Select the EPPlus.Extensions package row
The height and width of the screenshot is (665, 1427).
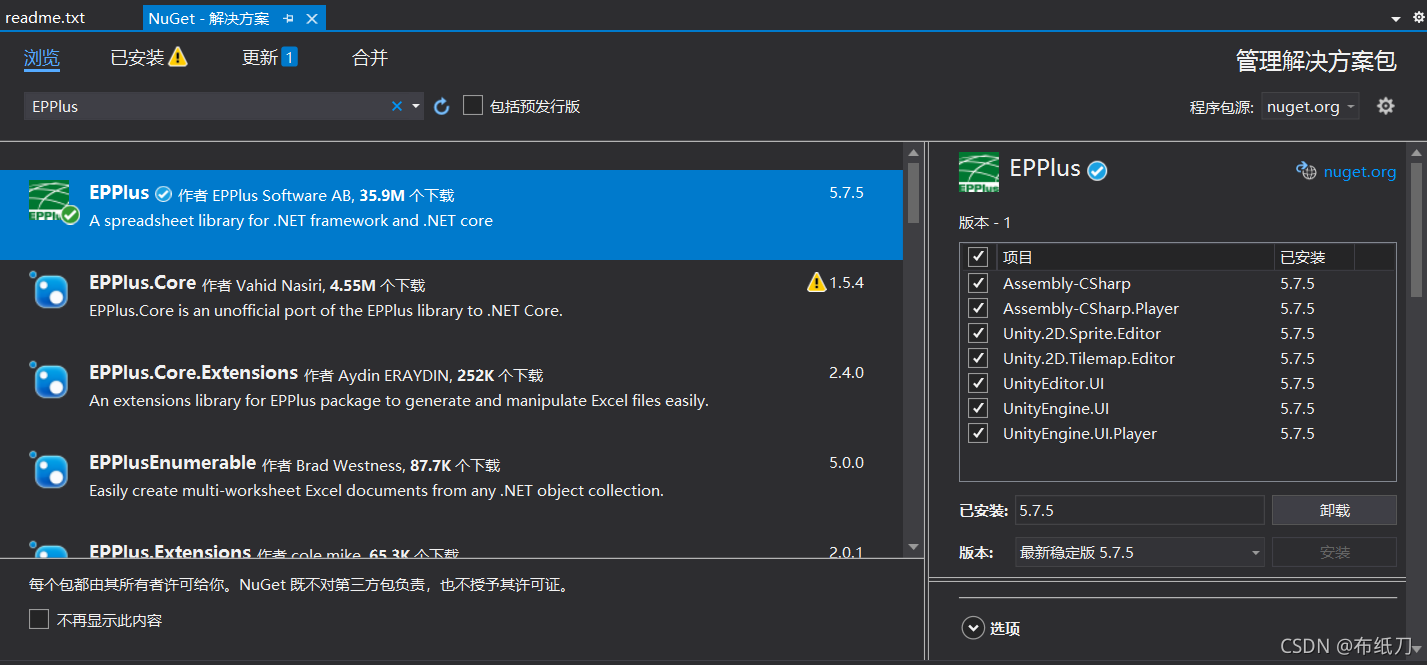(451, 544)
